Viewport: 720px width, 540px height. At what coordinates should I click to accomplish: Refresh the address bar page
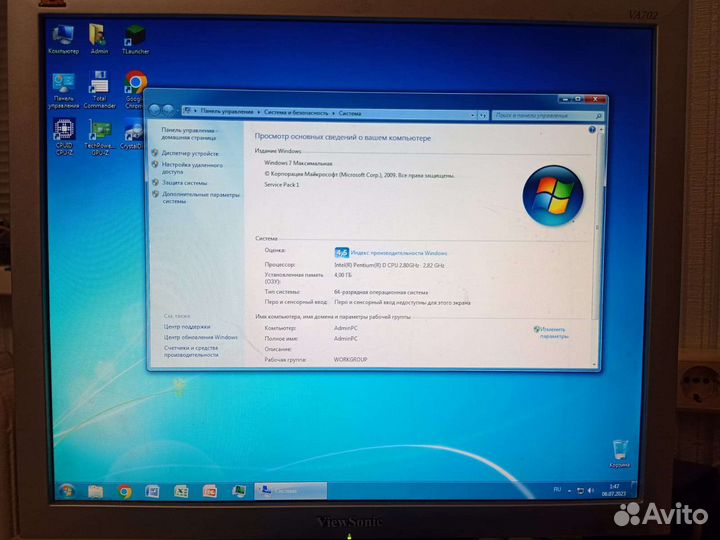pyautogui.click(x=483, y=115)
